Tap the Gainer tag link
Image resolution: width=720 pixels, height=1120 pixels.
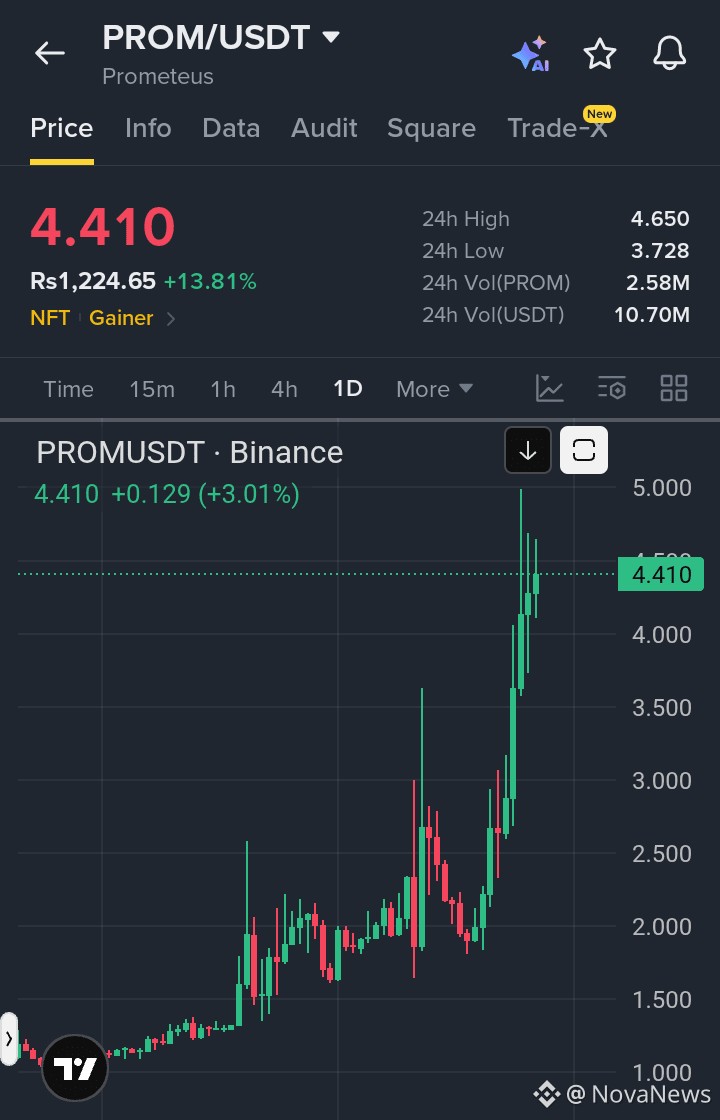[121, 318]
